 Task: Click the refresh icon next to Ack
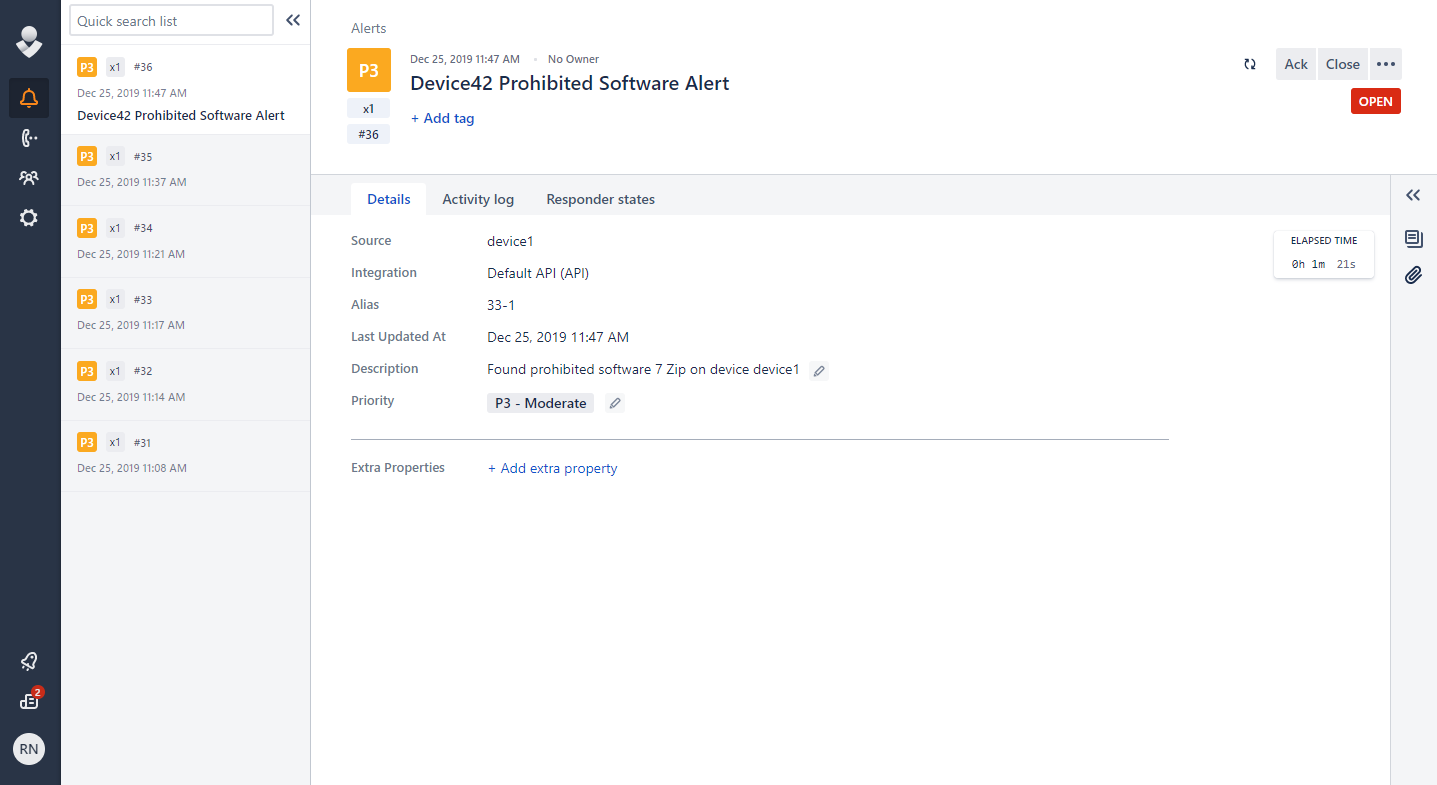pyautogui.click(x=1250, y=64)
